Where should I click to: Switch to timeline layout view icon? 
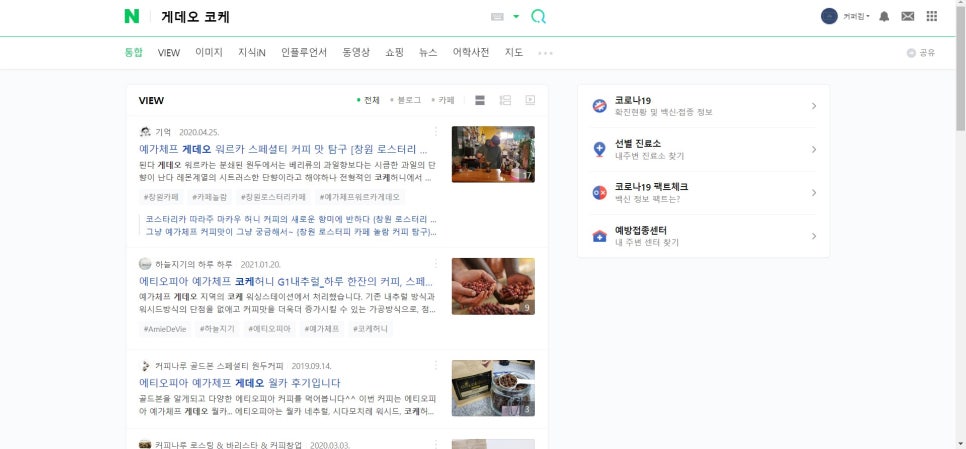(505, 100)
